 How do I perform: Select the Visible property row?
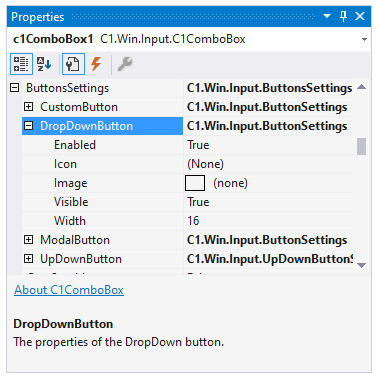coord(187,202)
